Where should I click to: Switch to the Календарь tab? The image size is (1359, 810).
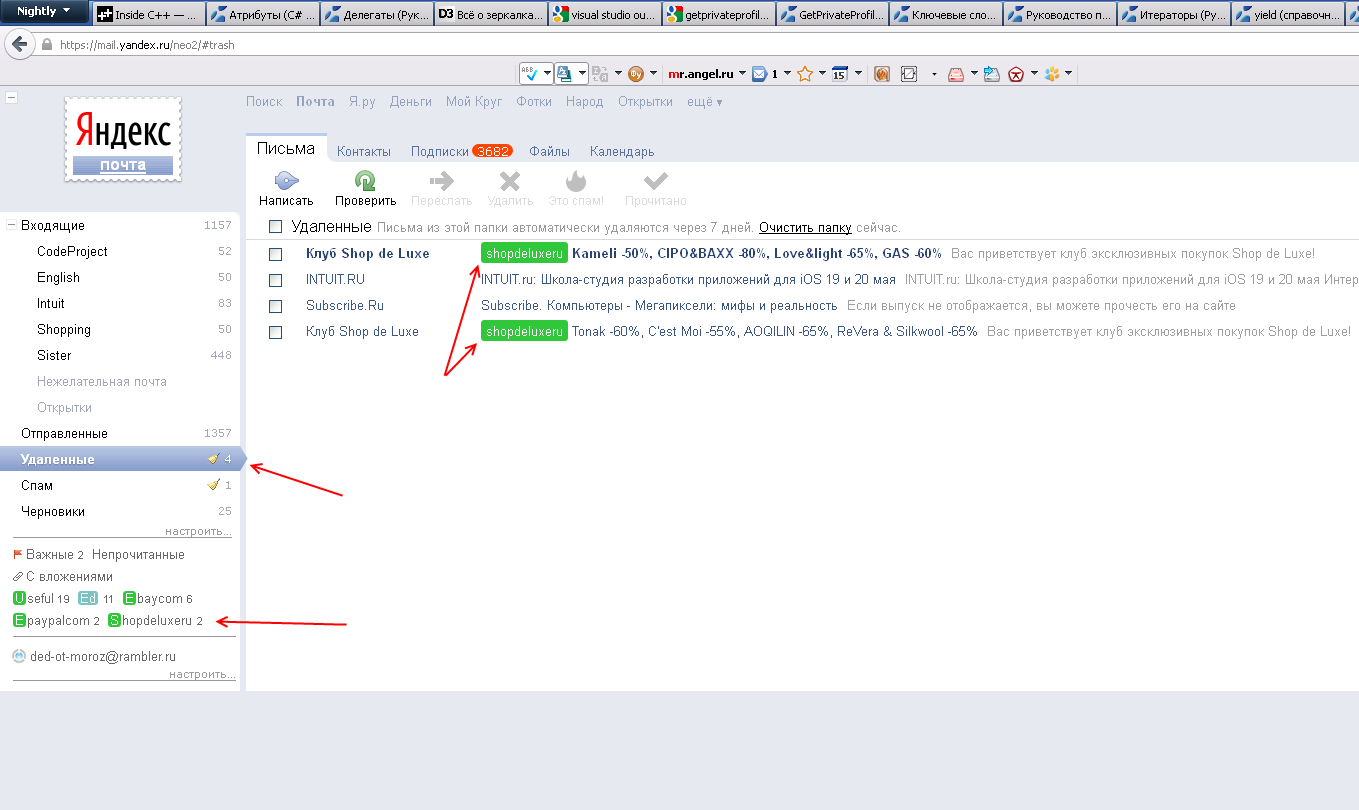pos(622,151)
